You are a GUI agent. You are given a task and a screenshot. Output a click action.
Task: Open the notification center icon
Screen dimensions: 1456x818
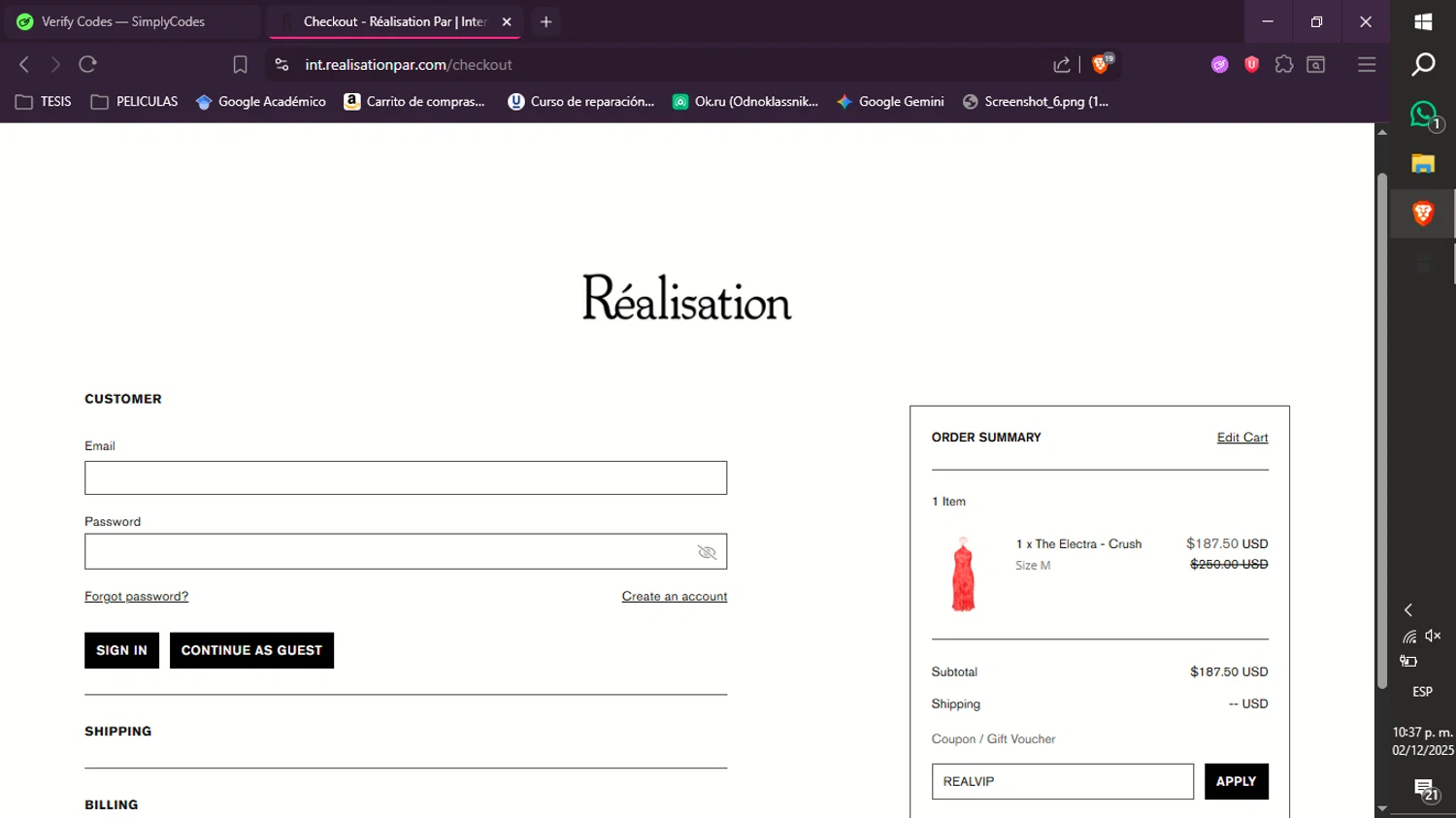pyautogui.click(x=1425, y=790)
